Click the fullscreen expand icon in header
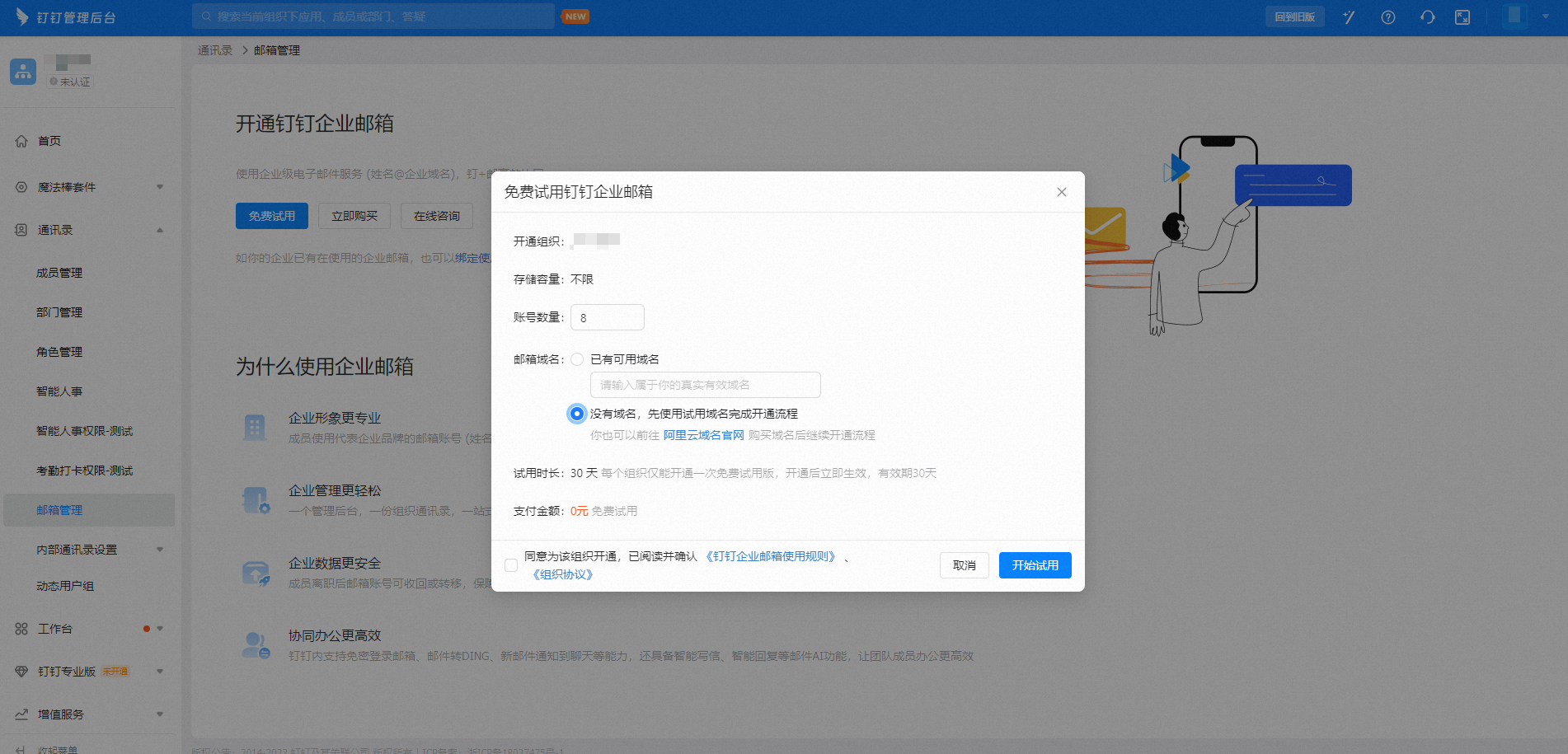The image size is (1568, 754). pos(1462,17)
